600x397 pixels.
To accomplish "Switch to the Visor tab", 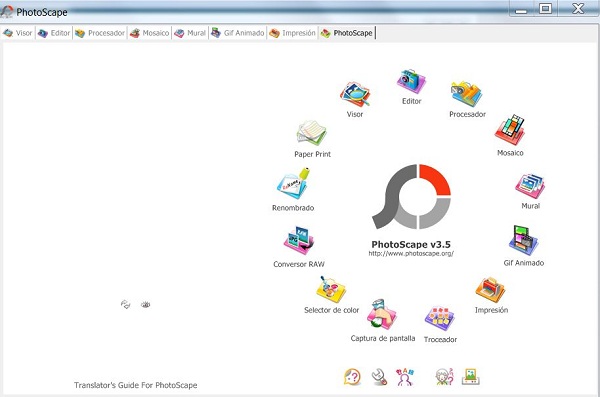I will (18, 33).
